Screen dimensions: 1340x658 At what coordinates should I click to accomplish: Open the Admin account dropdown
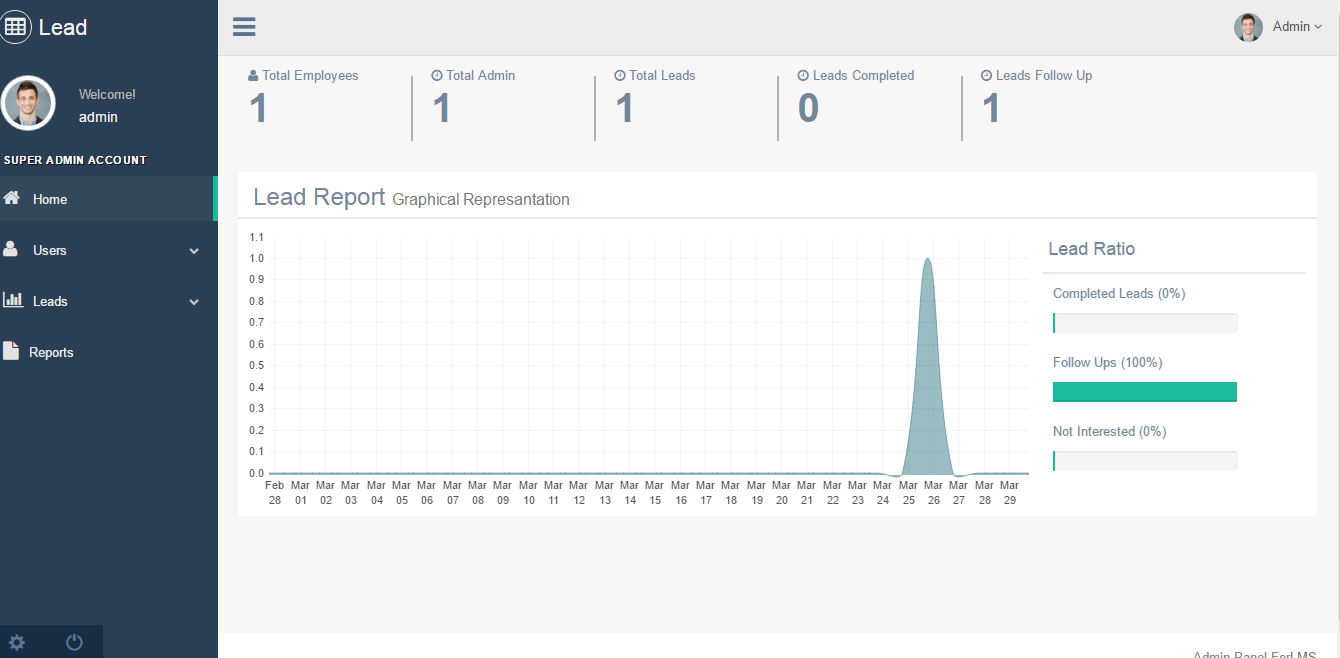click(1296, 27)
